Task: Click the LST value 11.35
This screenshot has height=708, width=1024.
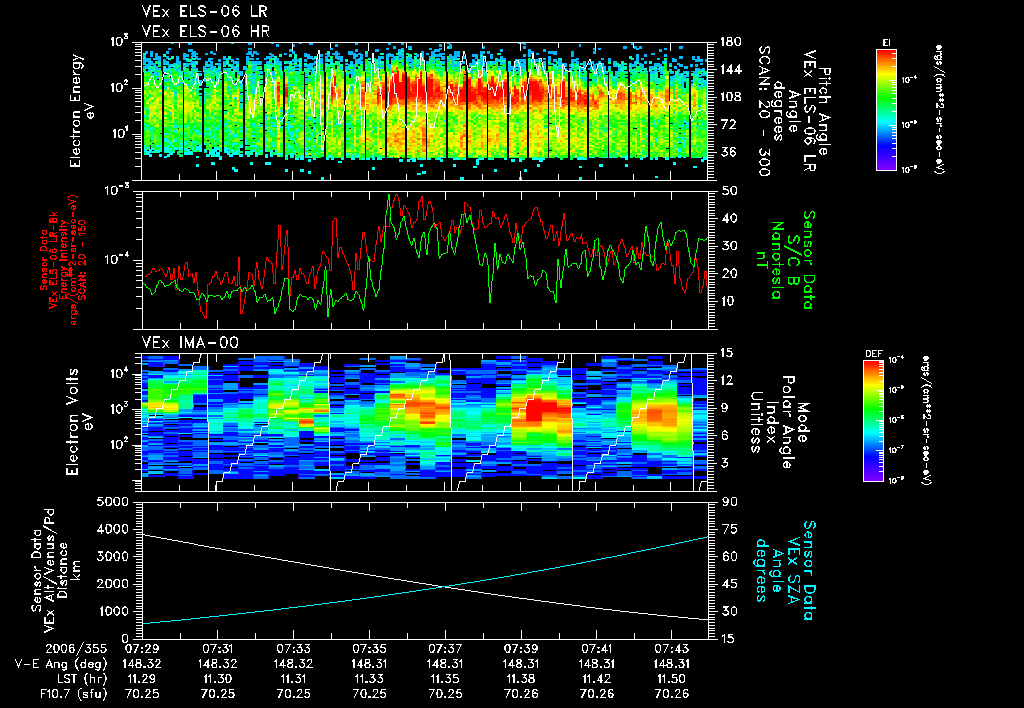Action: coord(445,679)
